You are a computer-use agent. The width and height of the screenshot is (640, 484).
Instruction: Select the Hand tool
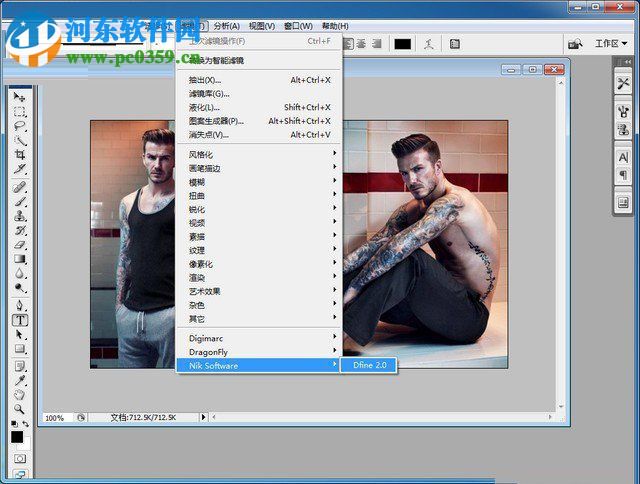pyautogui.click(x=19, y=395)
